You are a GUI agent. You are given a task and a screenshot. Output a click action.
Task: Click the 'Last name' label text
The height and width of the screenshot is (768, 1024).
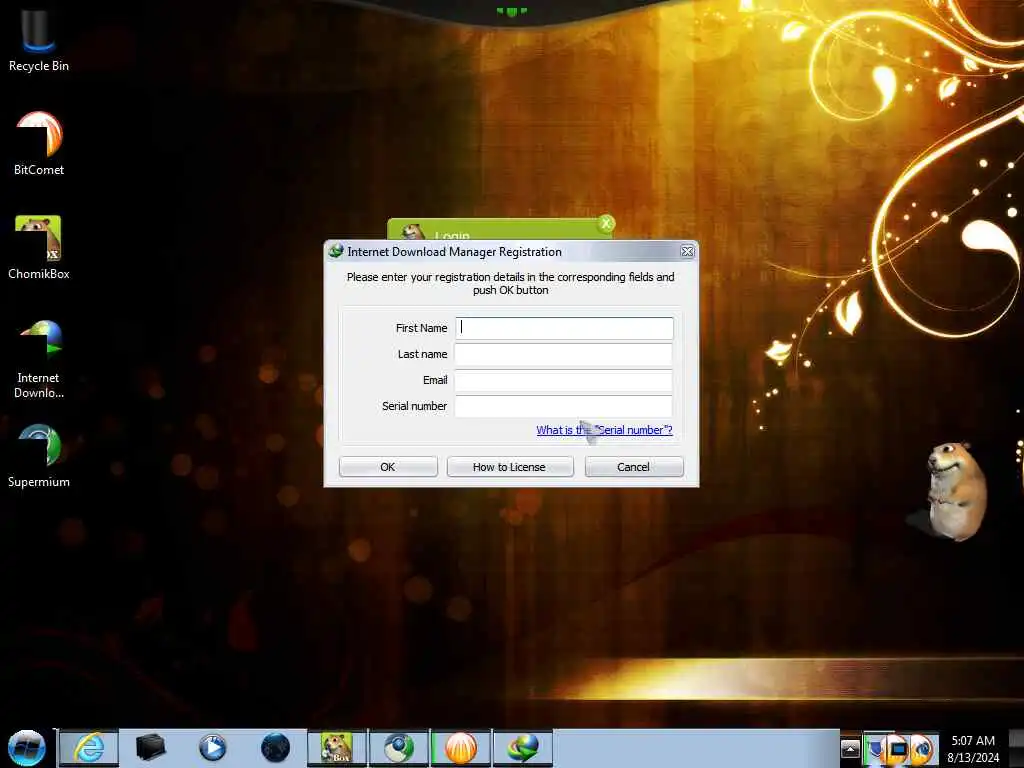(x=423, y=354)
